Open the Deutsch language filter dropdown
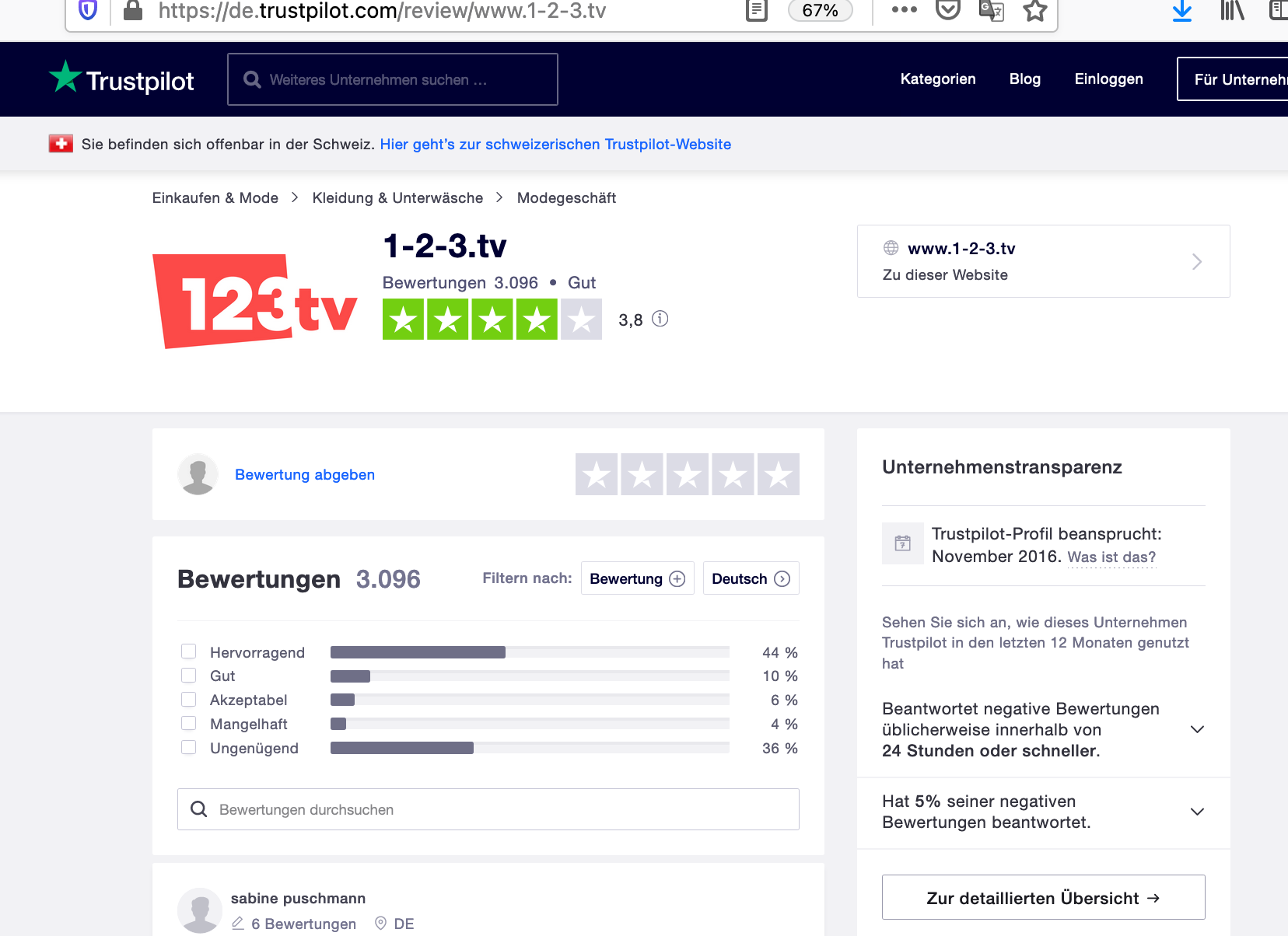Image resolution: width=1288 pixels, height=936 pixels. (x=751, y=578)
